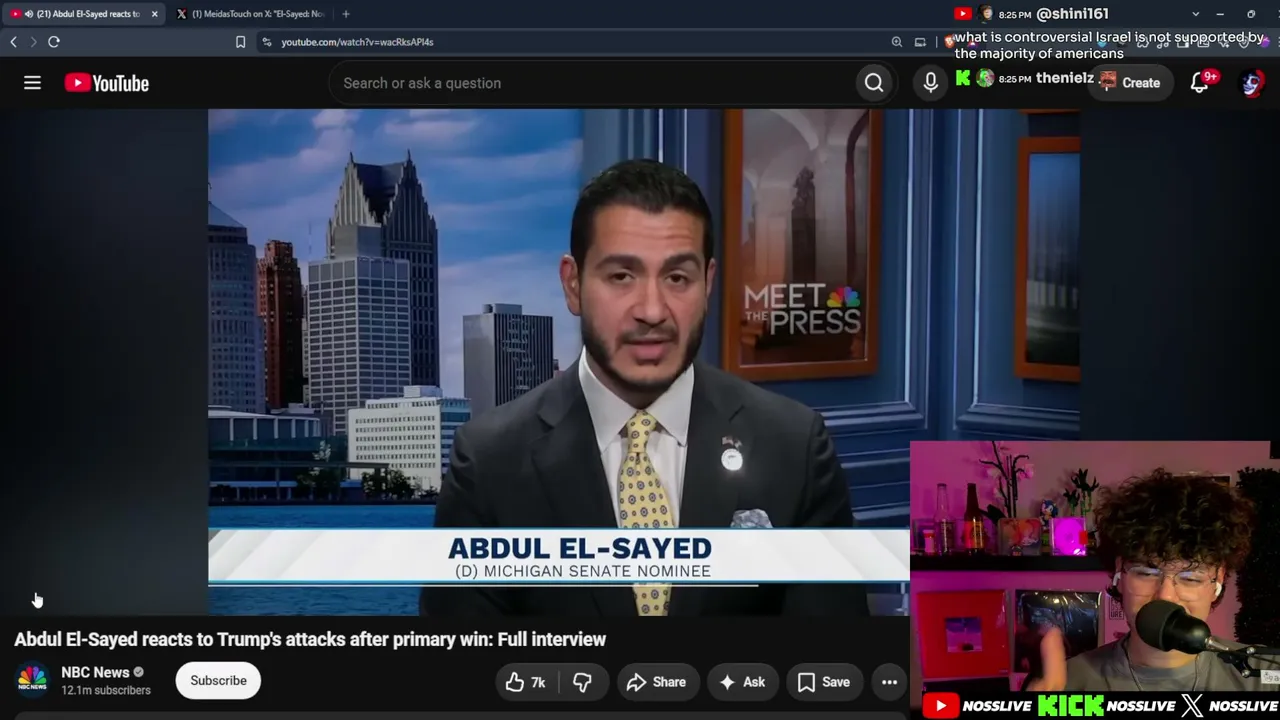Click the cast/screen icon in the address bar

920,42
